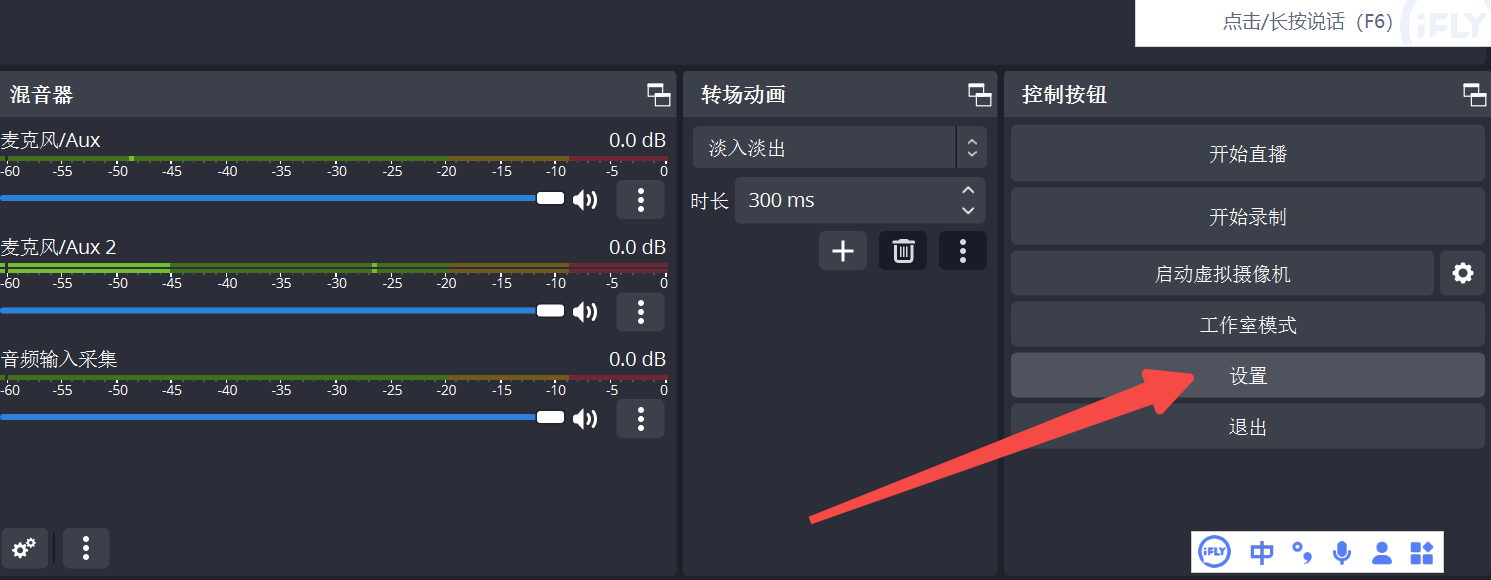Screen dimensions: 1491x580
Task: Open iFLY toolbox grid icon
Action: click(1422, 552)
